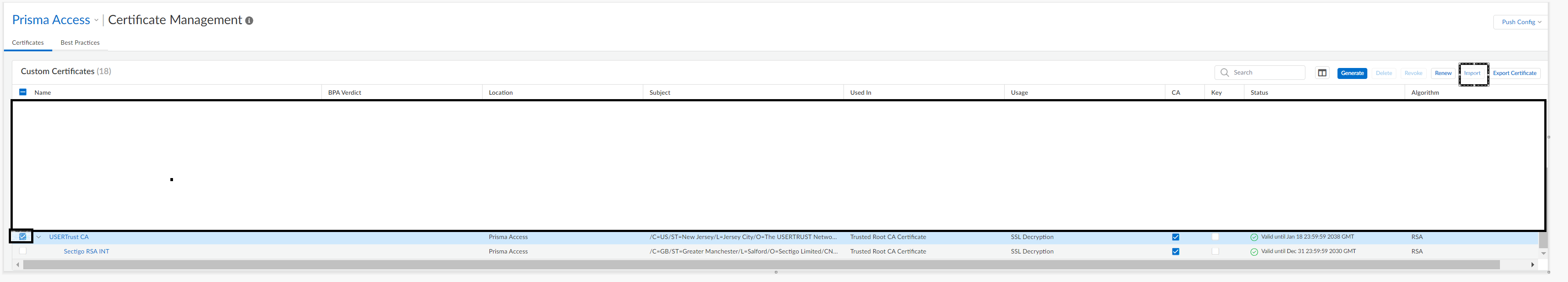The image size is (1568, 282).
Task: Click 'Valid until Dec 31 23:59:59 2030 GMT' status
Action: (x=1308, y=251)
